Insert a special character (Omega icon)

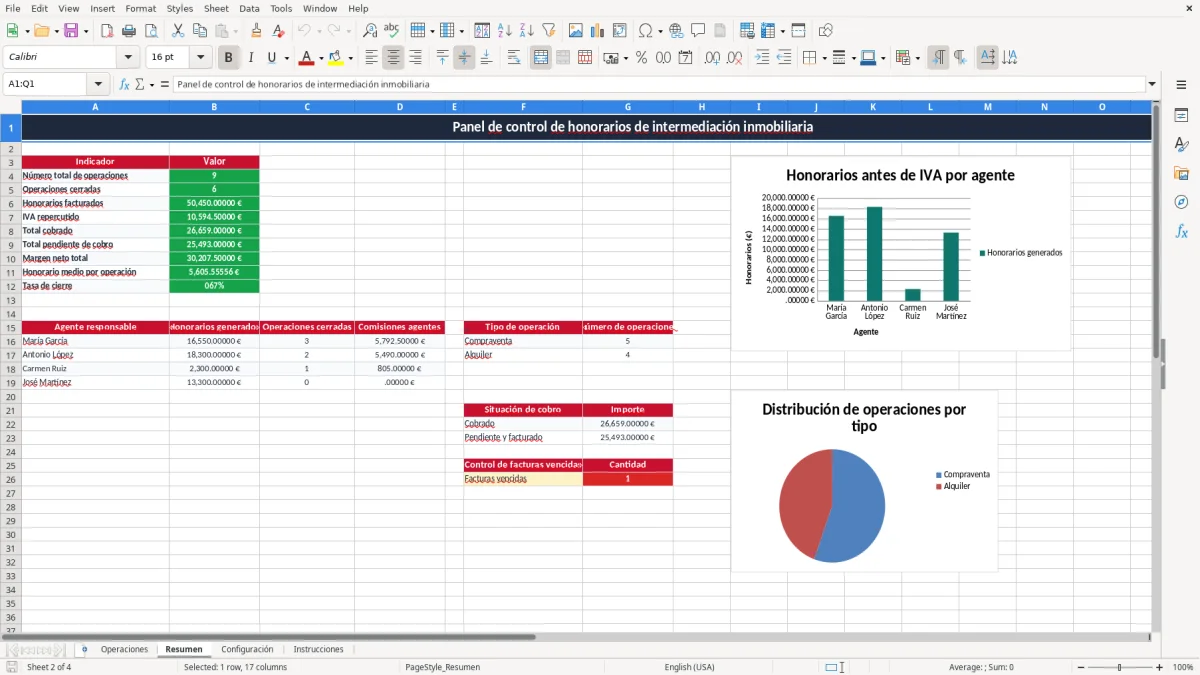tap(645, 31)
